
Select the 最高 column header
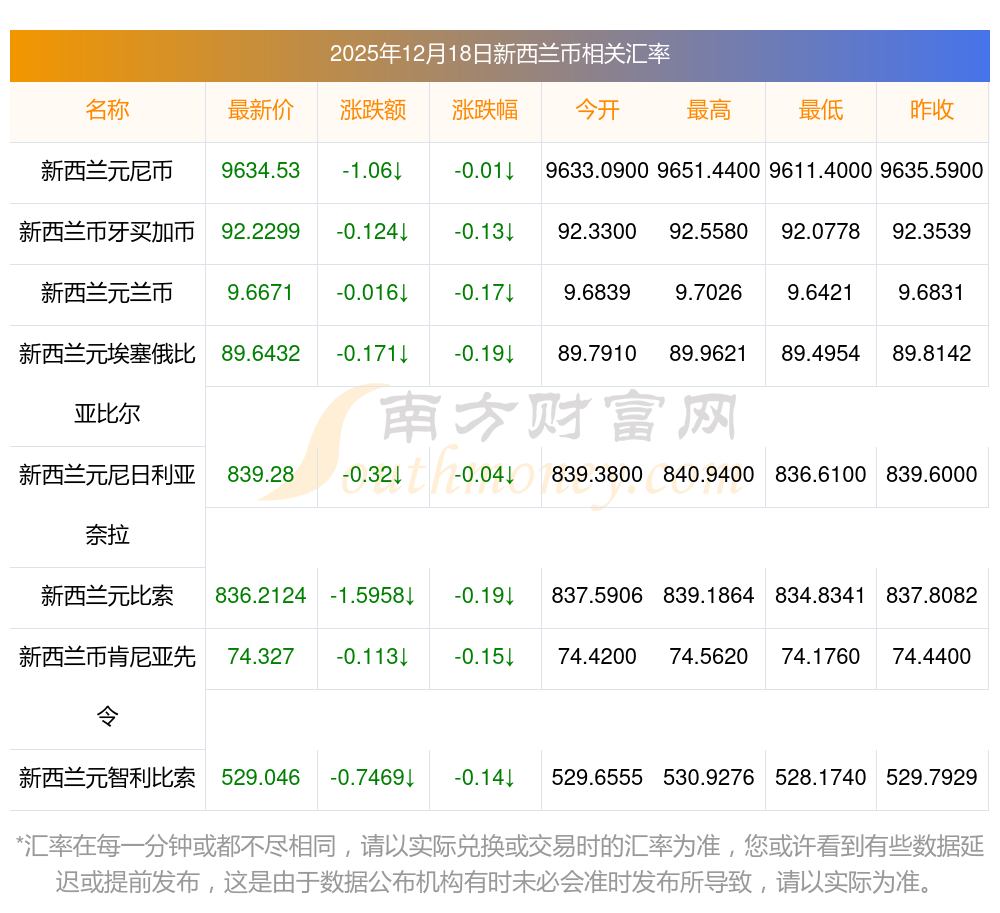709,110
